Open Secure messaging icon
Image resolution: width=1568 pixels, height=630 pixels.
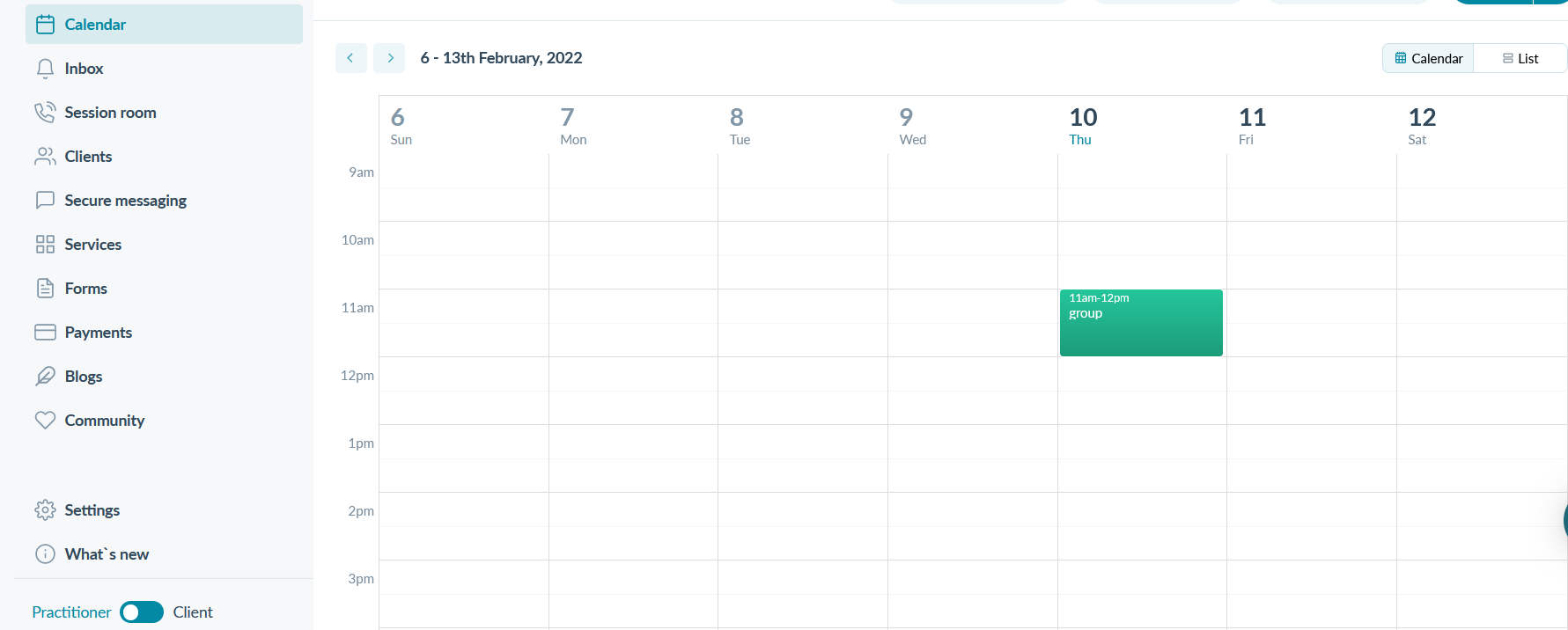45,200
